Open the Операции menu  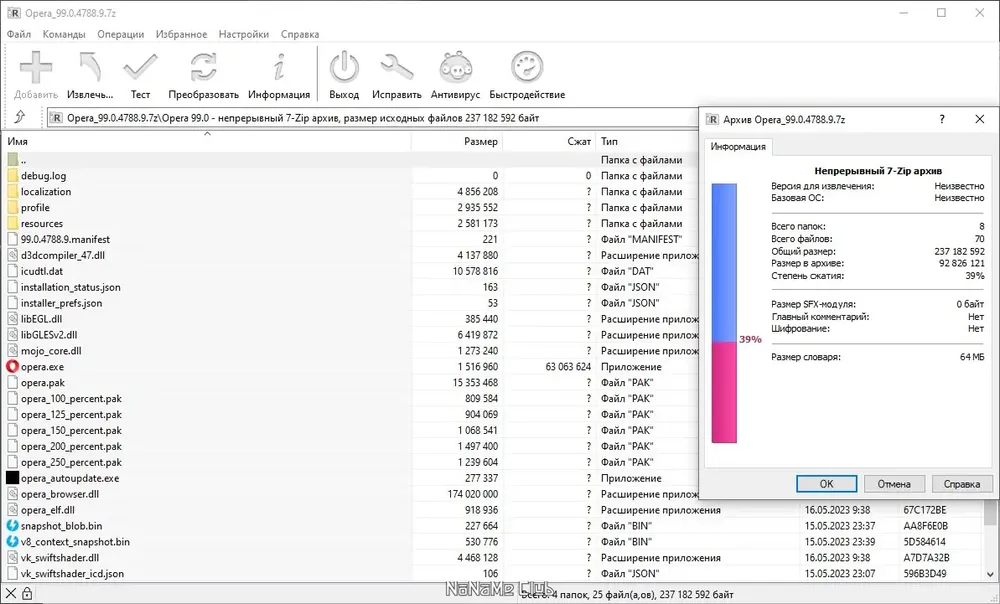(x=121, y=34)
